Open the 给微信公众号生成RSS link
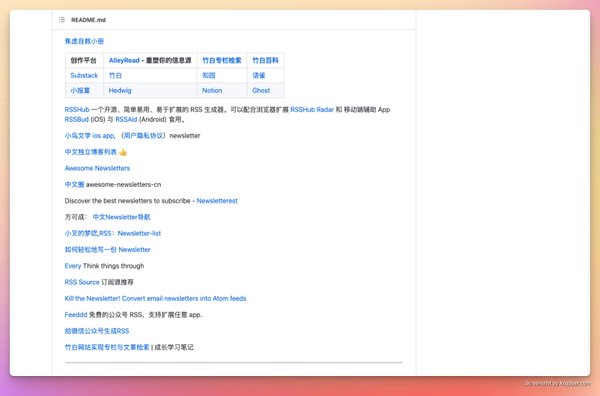600x396 pixels. tap(97, 331)
